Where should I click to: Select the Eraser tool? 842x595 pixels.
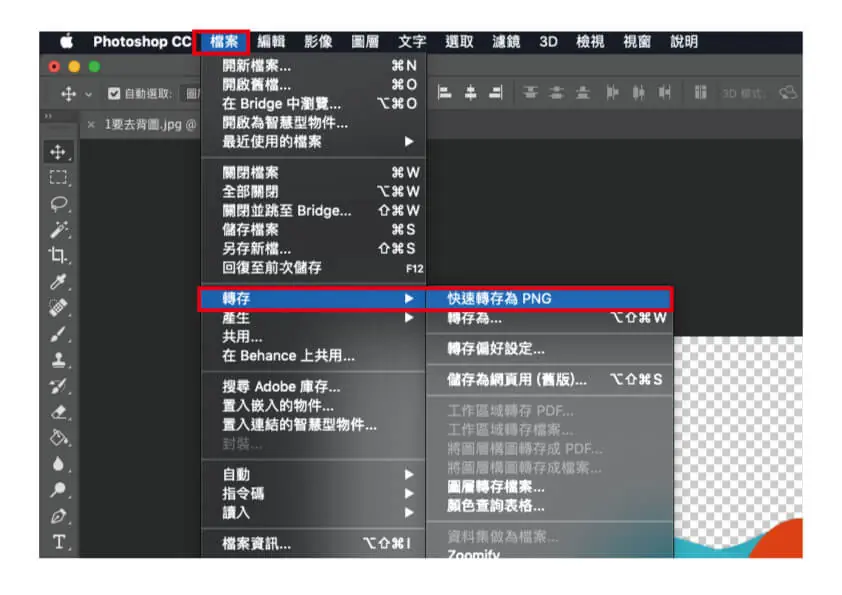(x=58, y=412)
